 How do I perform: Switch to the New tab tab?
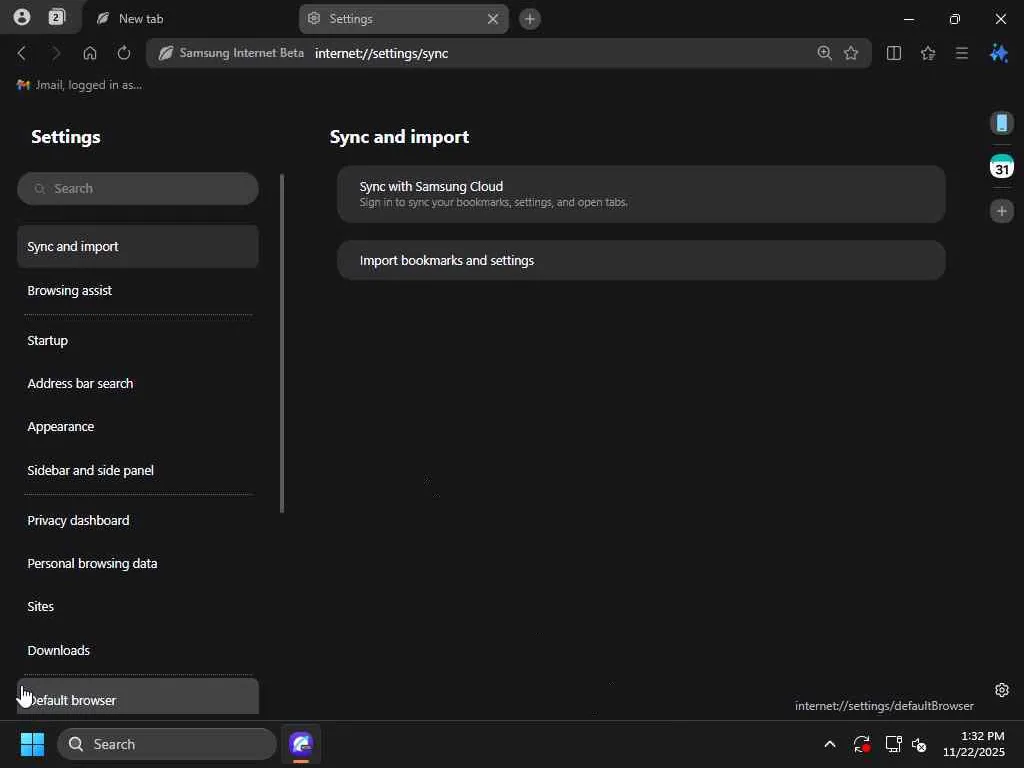click(188, 19)
